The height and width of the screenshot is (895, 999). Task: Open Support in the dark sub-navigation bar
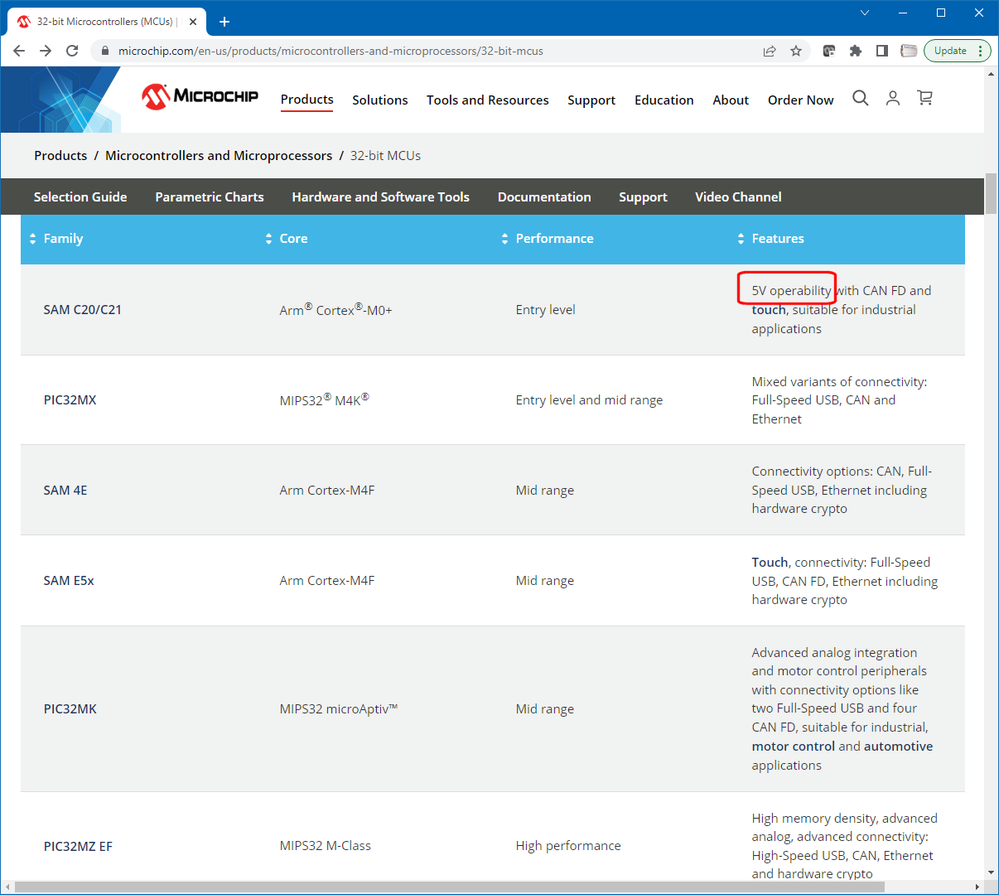[643, 197]
